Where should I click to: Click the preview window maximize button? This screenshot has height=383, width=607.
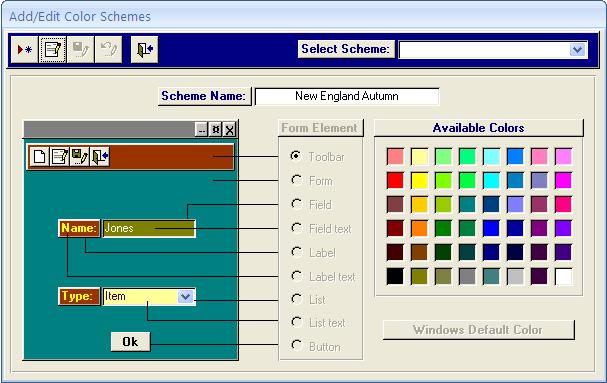coord(216,130)
